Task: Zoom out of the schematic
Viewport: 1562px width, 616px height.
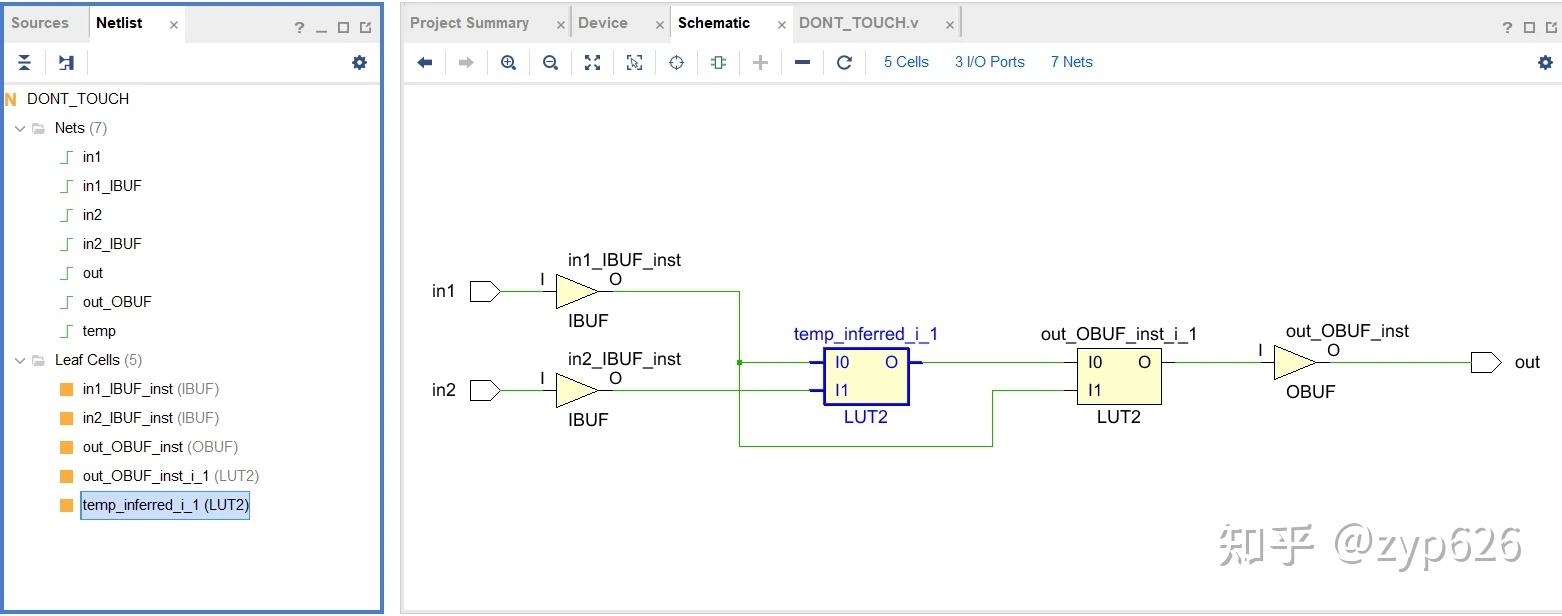Action: 550,62
